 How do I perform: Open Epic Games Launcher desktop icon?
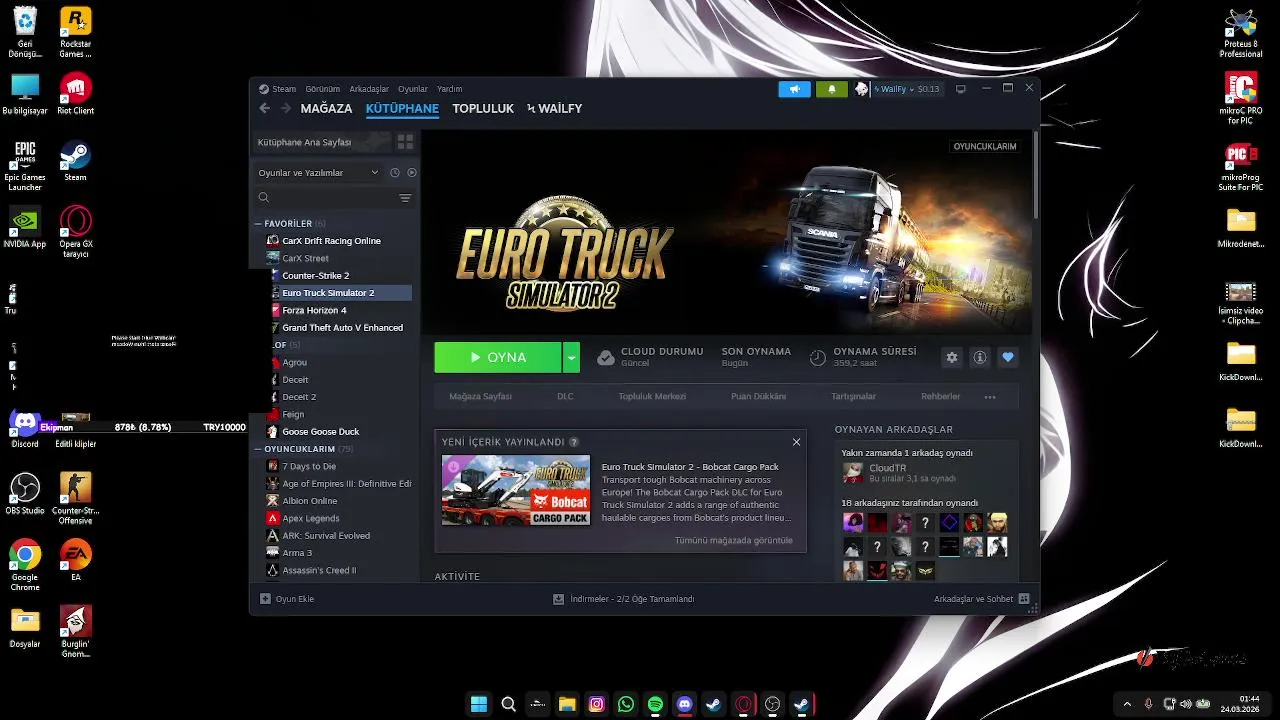[25, 166]
